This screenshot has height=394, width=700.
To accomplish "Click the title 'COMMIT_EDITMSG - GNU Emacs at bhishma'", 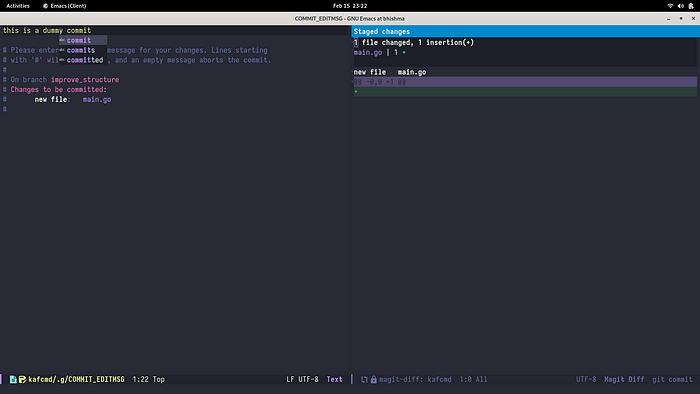I will (350, 19).
